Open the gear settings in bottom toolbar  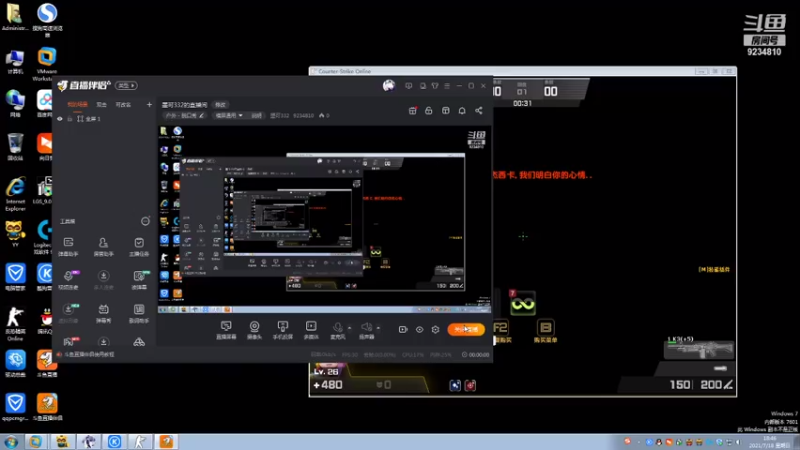click(x=435, y=330)
